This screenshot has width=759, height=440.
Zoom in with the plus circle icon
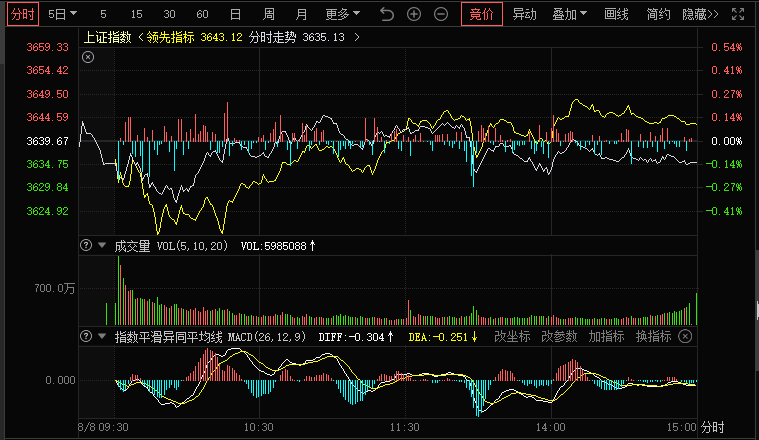click(x=414, y=15)
